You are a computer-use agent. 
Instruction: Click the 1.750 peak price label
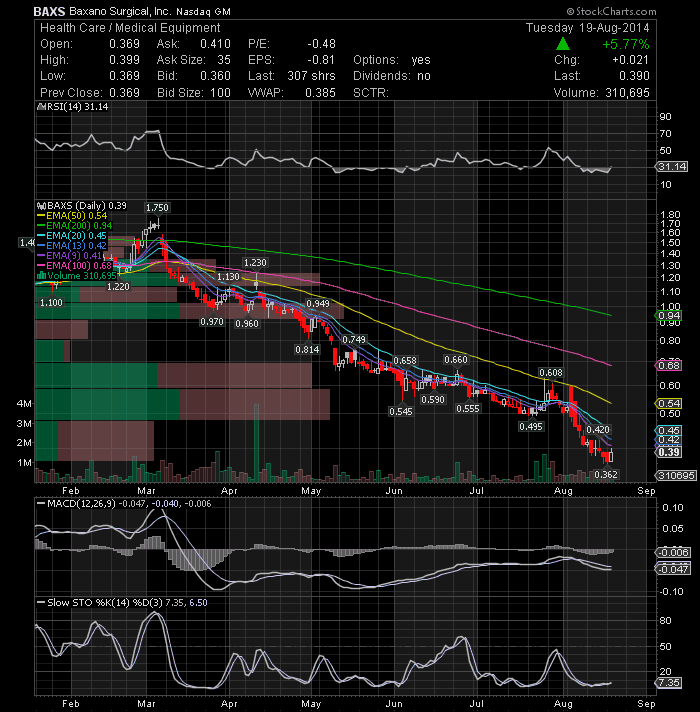[x=157, y=208]
